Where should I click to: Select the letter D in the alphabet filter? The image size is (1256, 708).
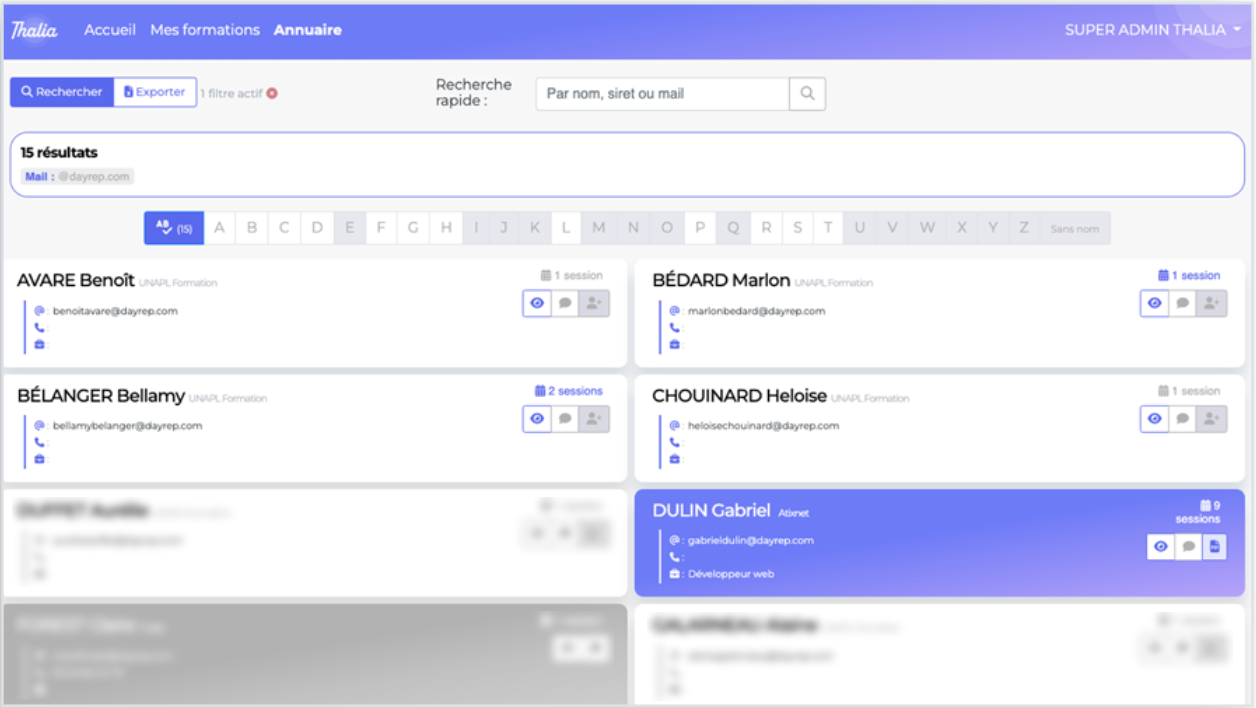(316, 228)
